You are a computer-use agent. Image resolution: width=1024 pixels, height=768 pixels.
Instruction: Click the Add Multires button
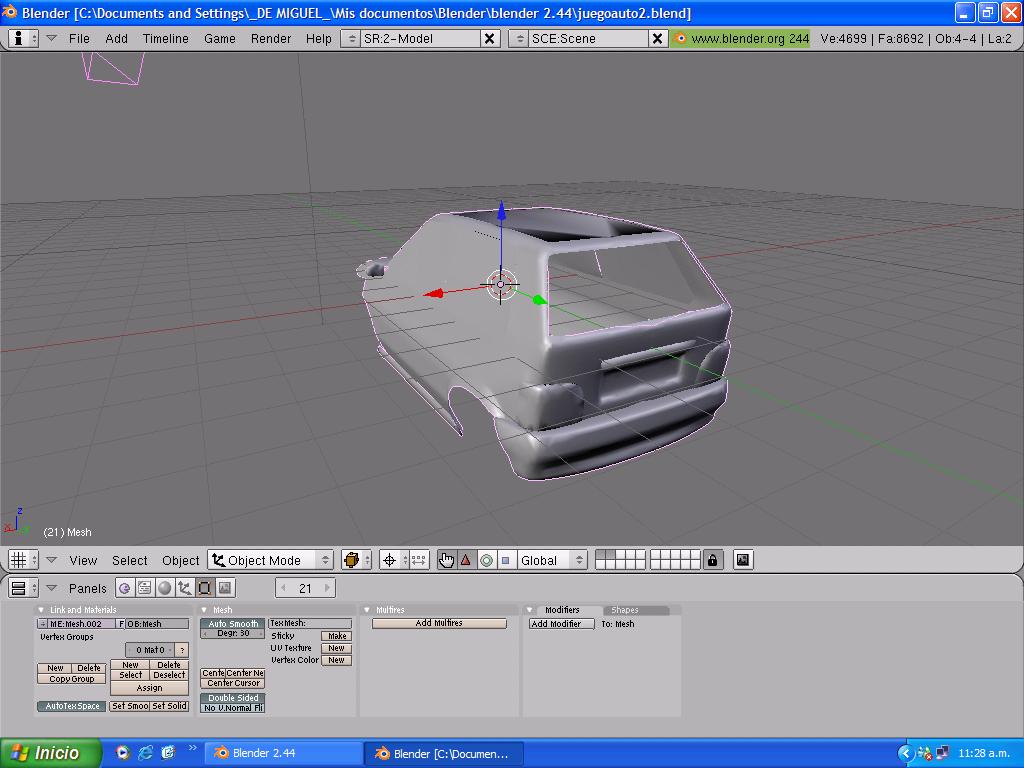coord(439,623)
